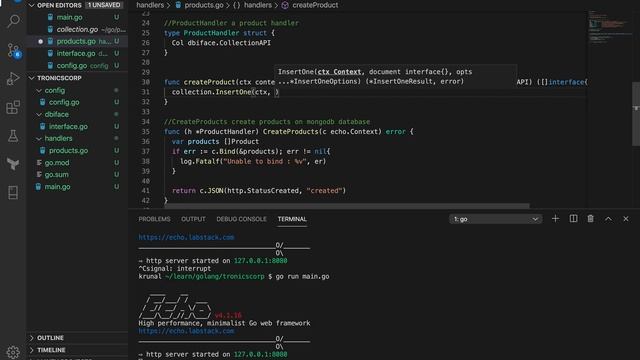Open config.go under config folder
This screenshot has width=640, height=360.
tap(64, 102)
